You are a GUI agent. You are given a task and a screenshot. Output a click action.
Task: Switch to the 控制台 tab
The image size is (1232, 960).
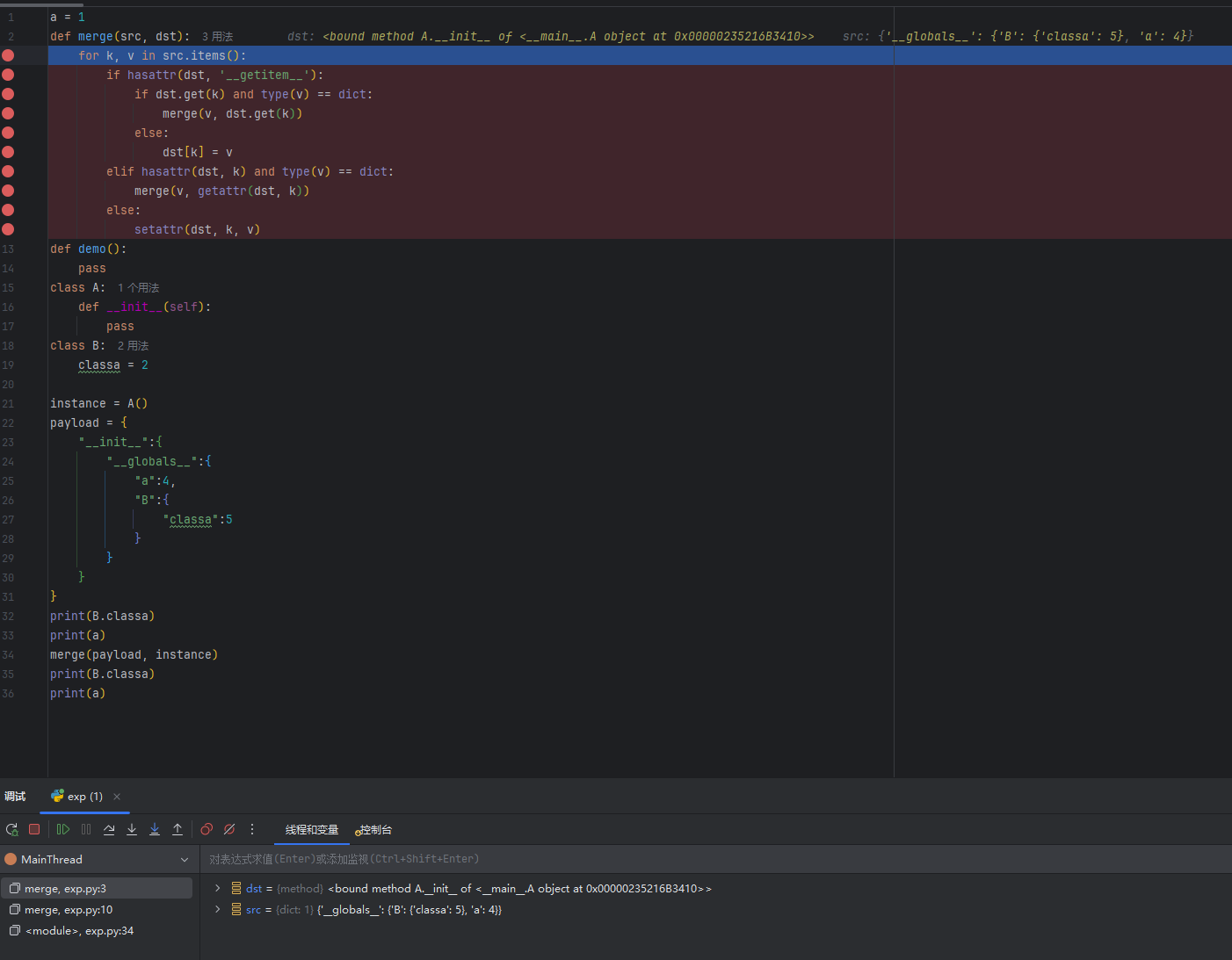[375, 830]
